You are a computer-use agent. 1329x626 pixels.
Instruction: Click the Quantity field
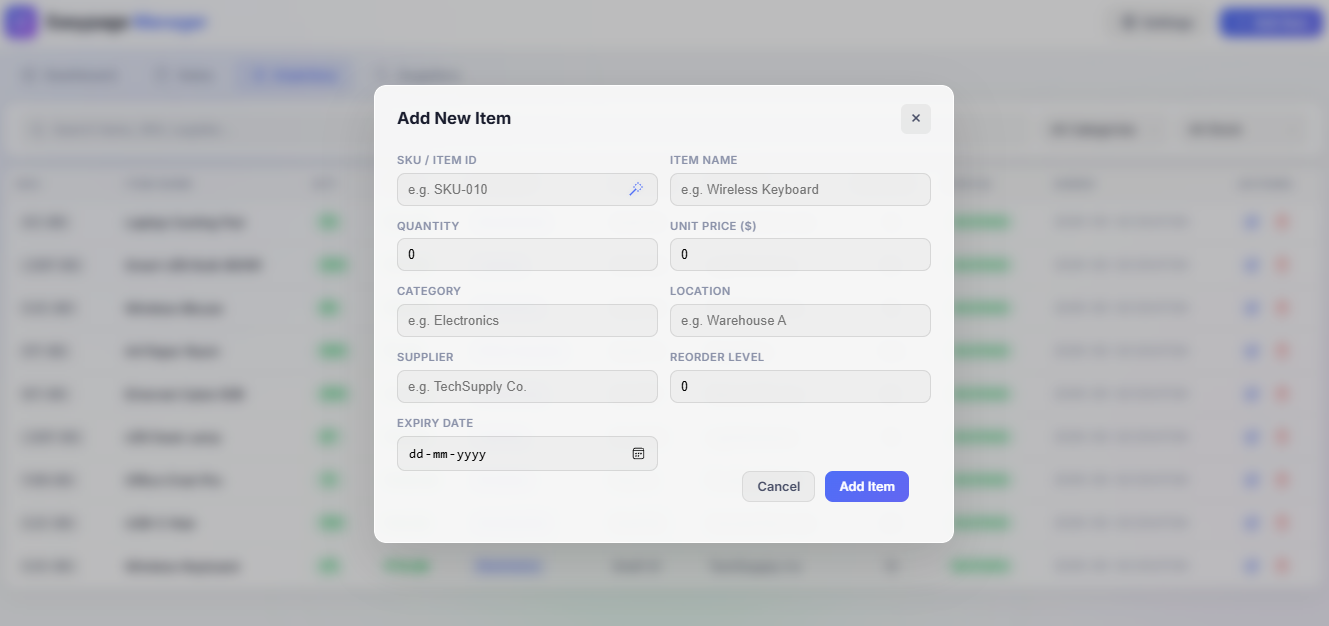[526, 254]
